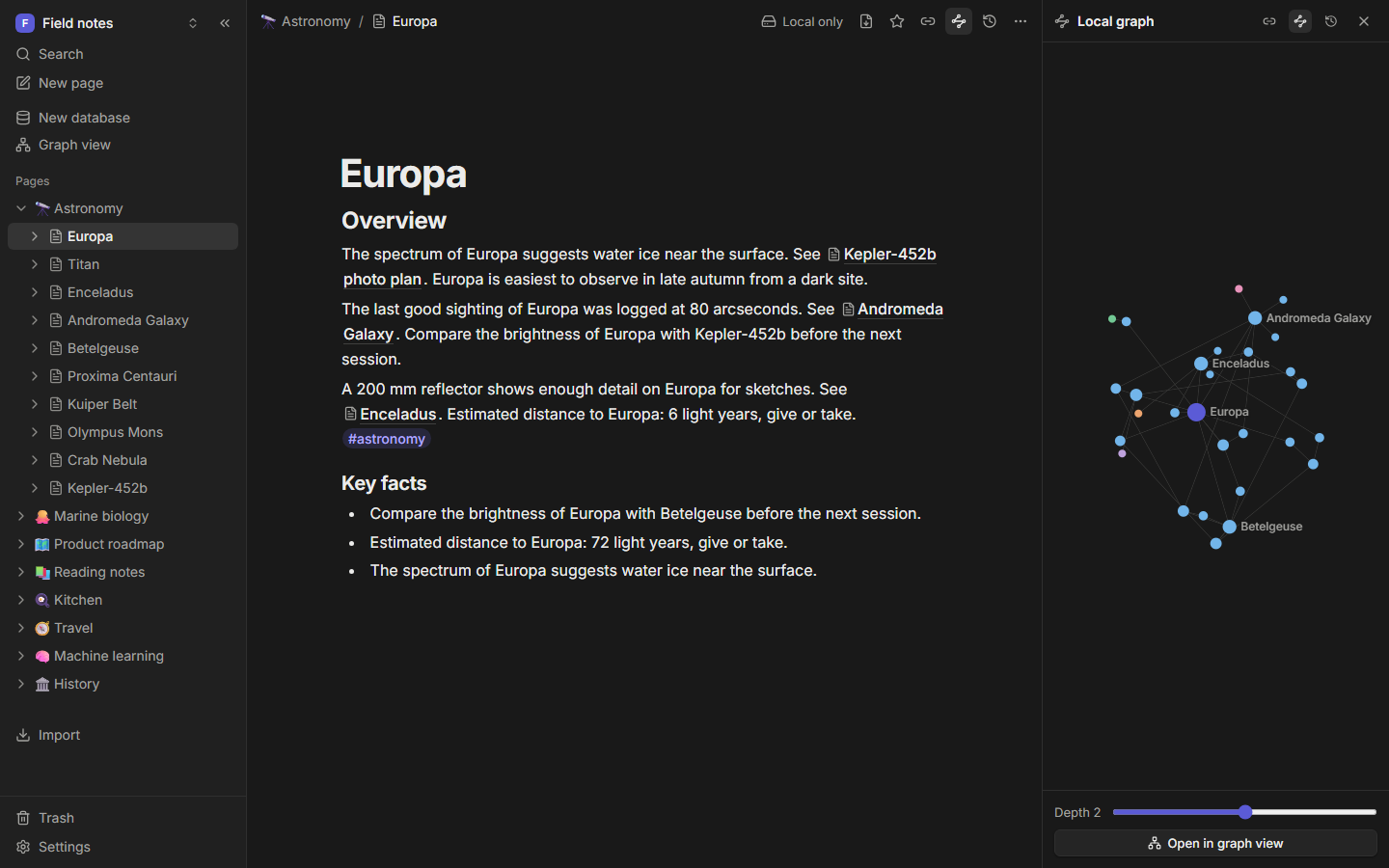Select the Betelgeuse node in the graph
The width and height of the screenshot is (1389, 868).
tap(1230, 527)
